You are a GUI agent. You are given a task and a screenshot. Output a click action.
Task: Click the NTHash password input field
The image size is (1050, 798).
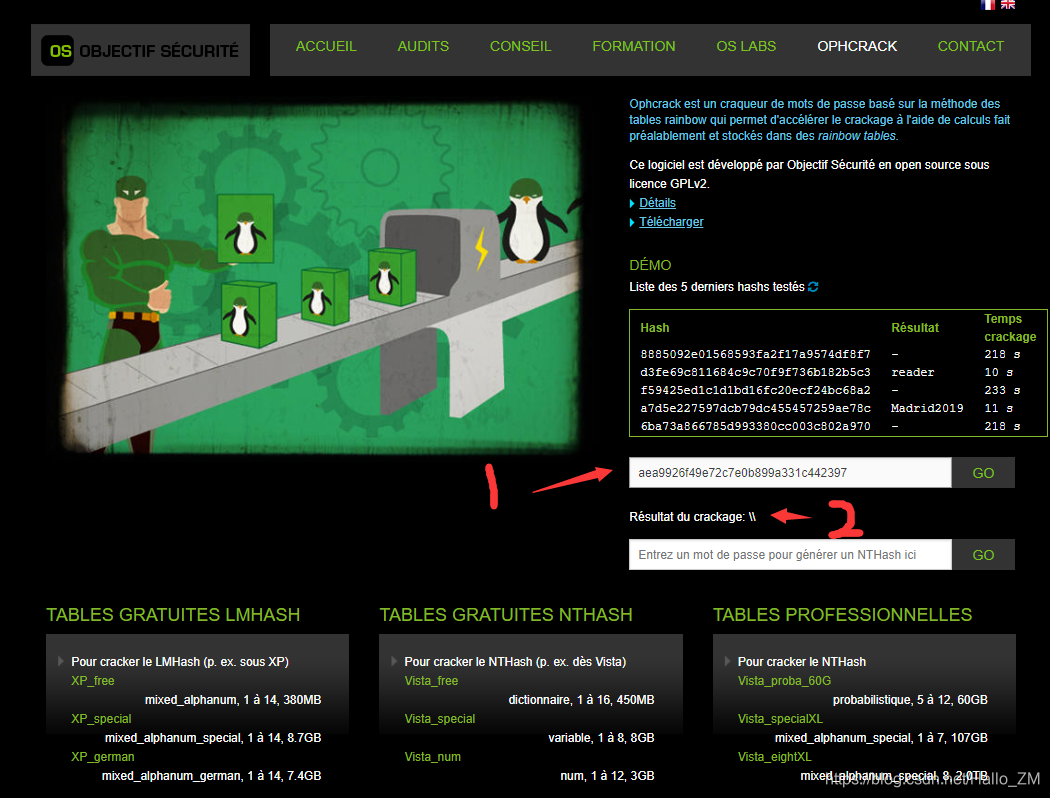click(x=790, y=554)
